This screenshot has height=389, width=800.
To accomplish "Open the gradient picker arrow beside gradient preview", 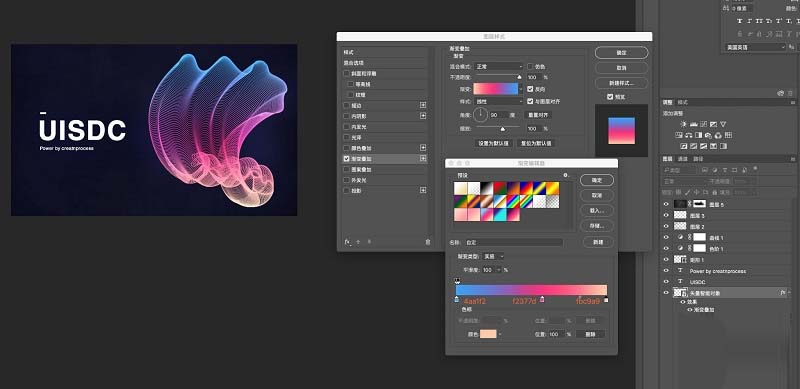I will [x=521, y=89].
